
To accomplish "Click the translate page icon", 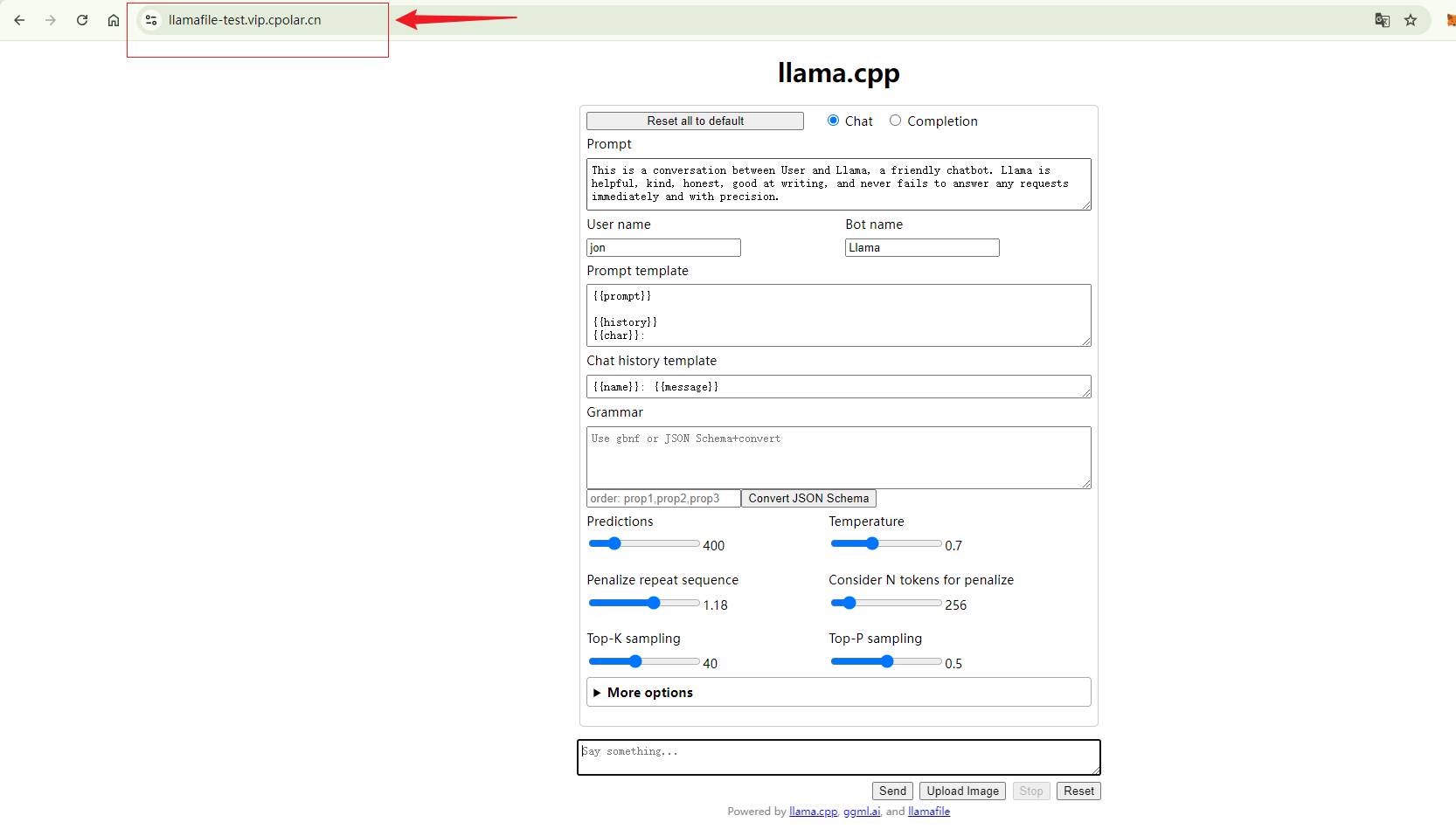I will coord(1382,20).
